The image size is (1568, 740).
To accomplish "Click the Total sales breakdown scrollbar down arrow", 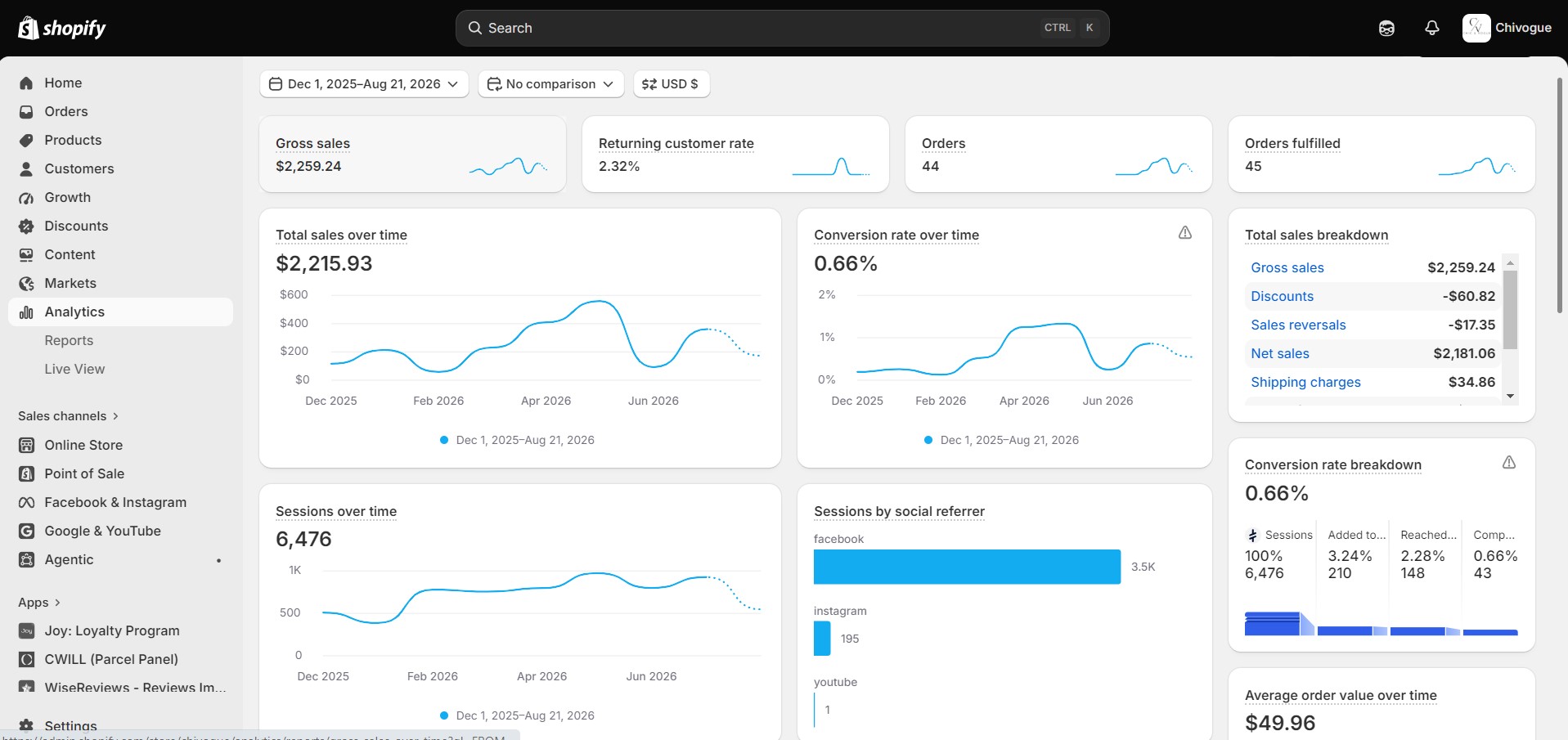I will 1510,396.
